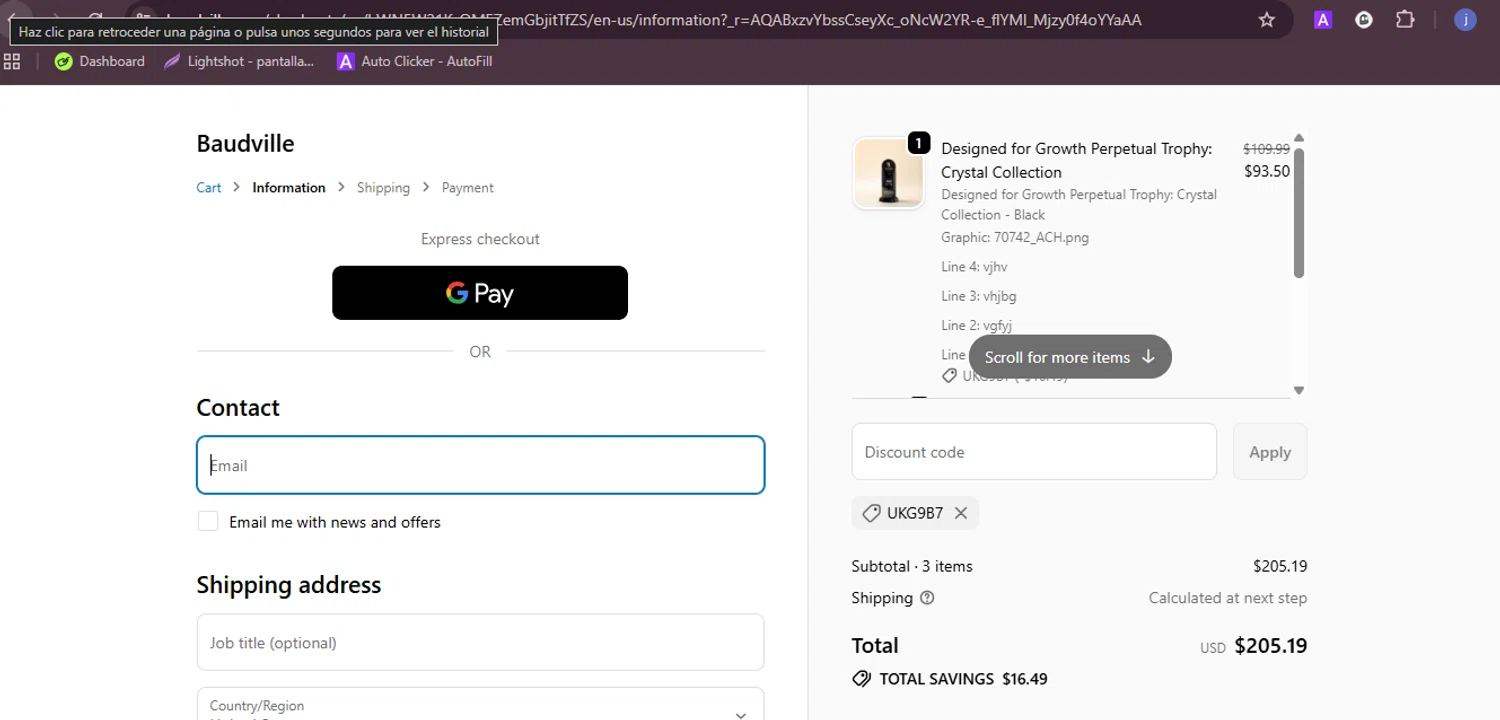
Task: Click the Apply discount button
Action: [1270, 451]
